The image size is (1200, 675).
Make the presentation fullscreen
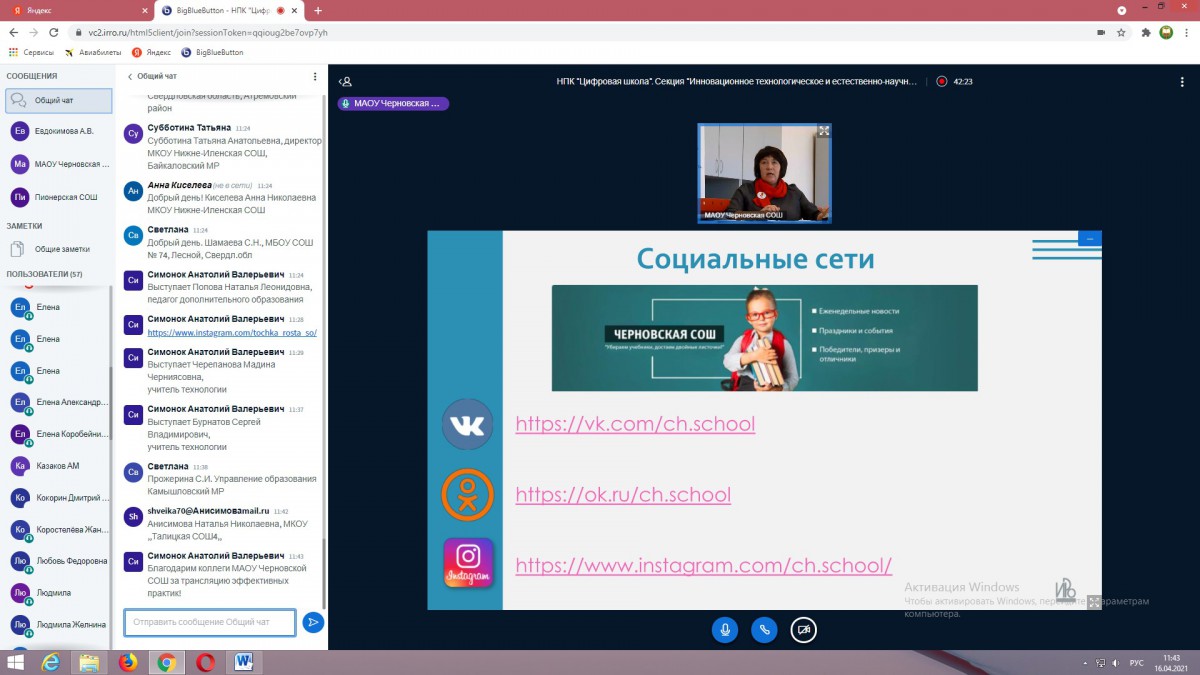(1095, 602)
